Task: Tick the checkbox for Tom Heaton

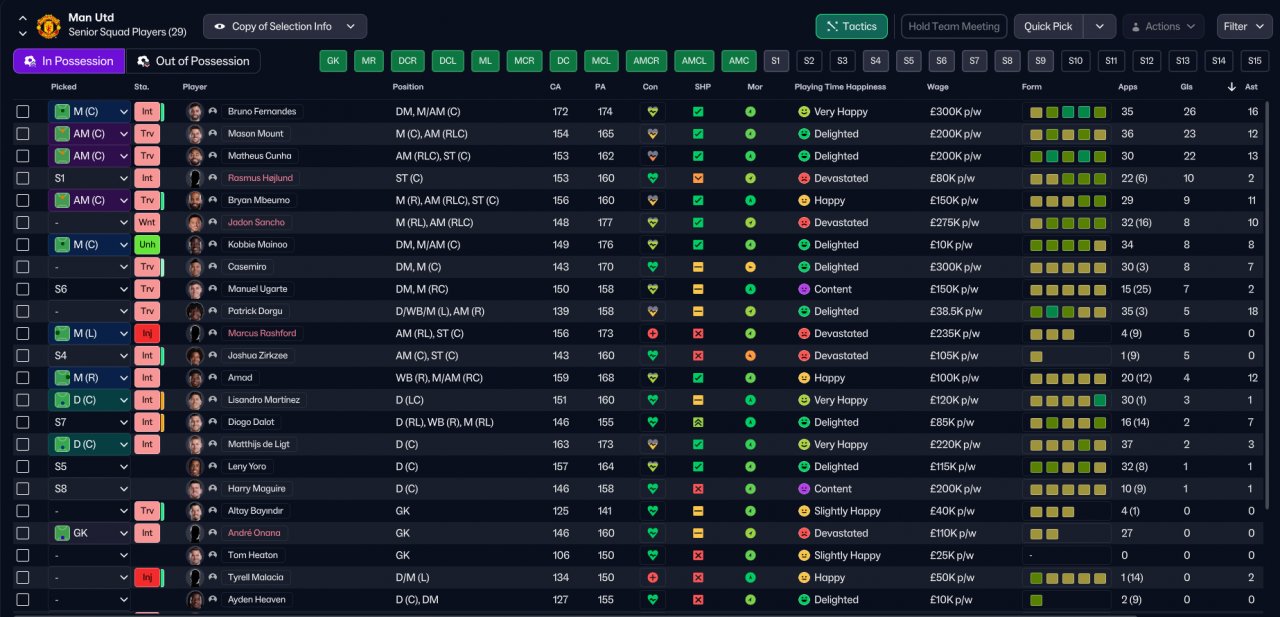Action: click(x=23, y=555)
